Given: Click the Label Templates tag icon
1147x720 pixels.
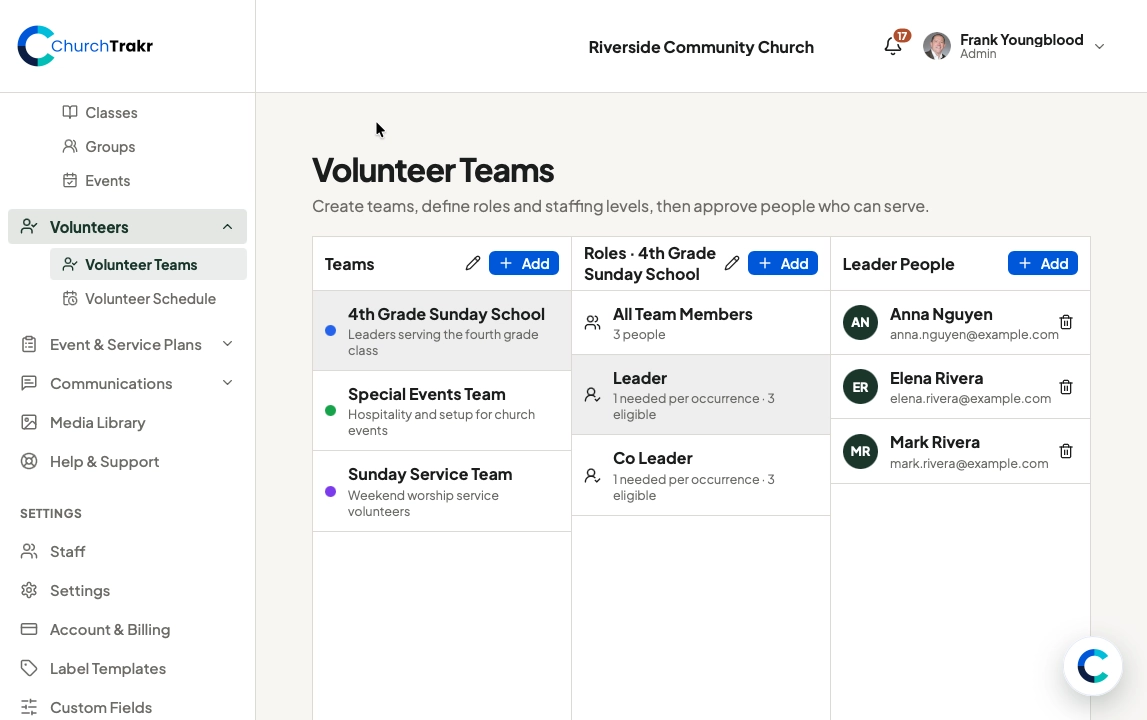Looking at the screenshot, I should 29,669.
